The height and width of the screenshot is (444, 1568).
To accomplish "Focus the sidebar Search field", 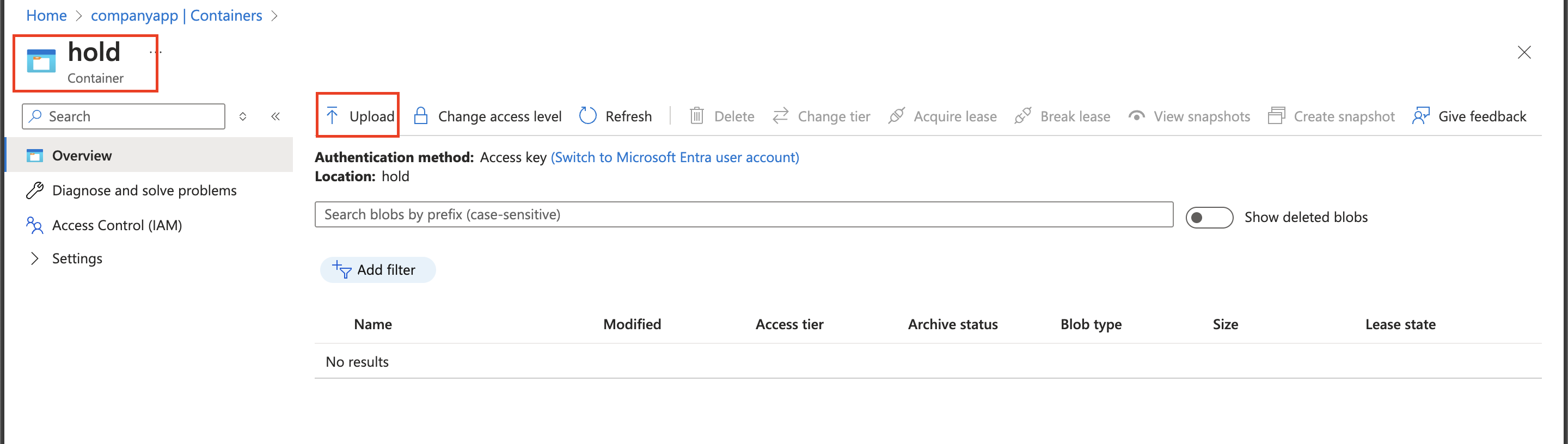I will click(124, 115).
